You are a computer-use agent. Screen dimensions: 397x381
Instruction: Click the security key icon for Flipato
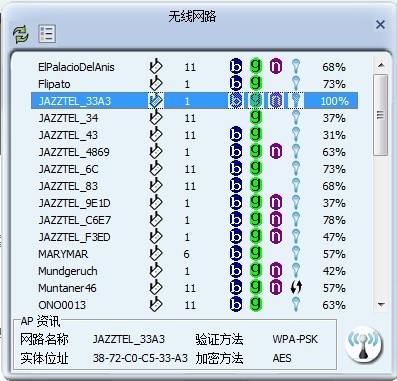(296, 83)
